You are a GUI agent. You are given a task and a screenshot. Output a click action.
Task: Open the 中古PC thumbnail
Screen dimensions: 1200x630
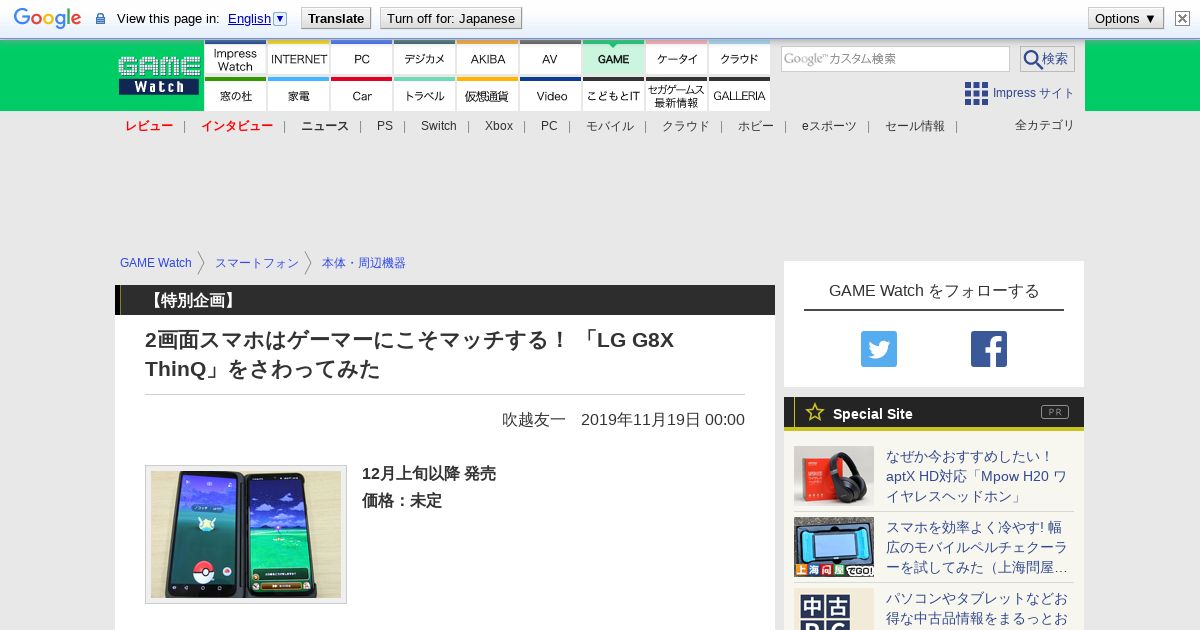pos(834,609)
